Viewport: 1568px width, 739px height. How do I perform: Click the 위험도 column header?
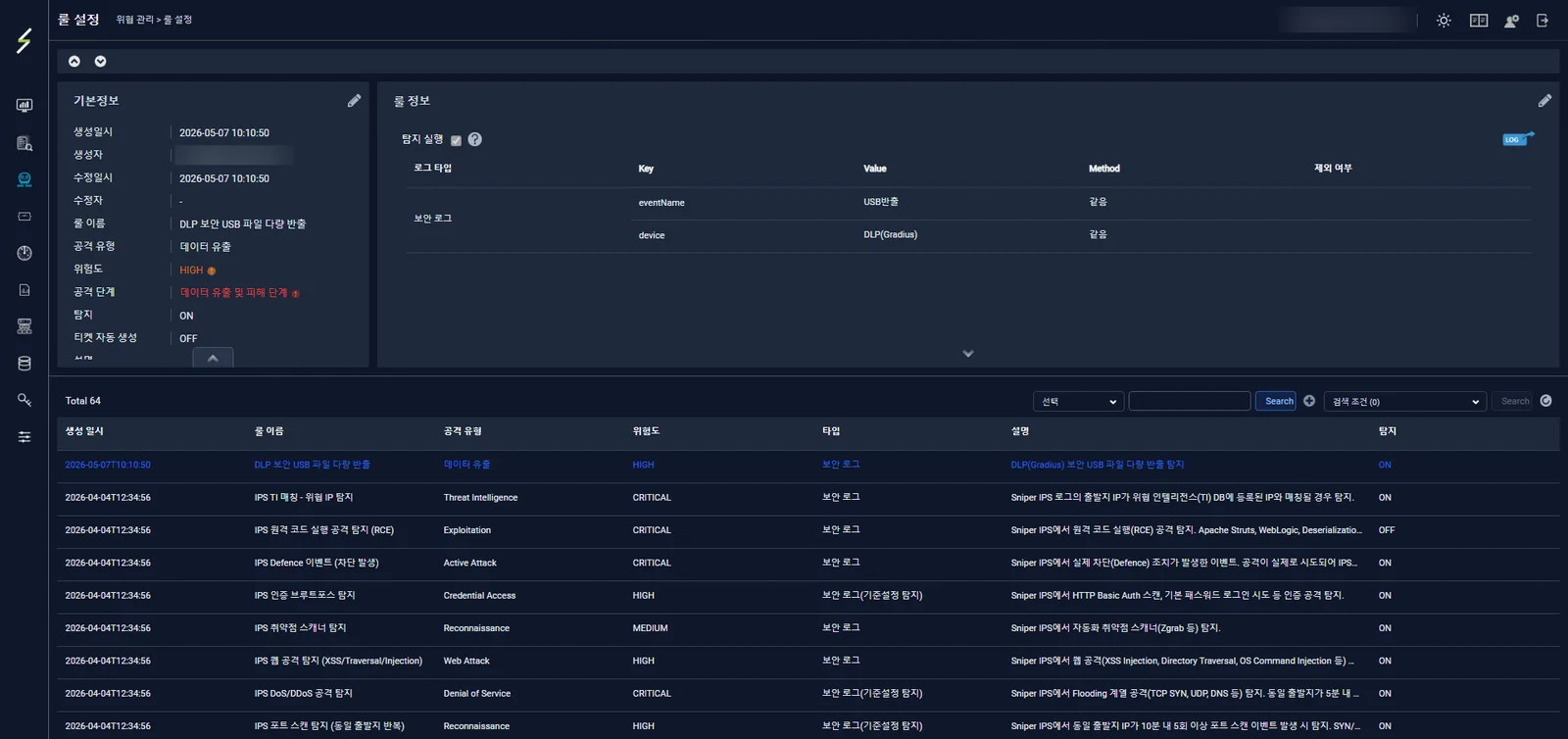tap(646, 431)
